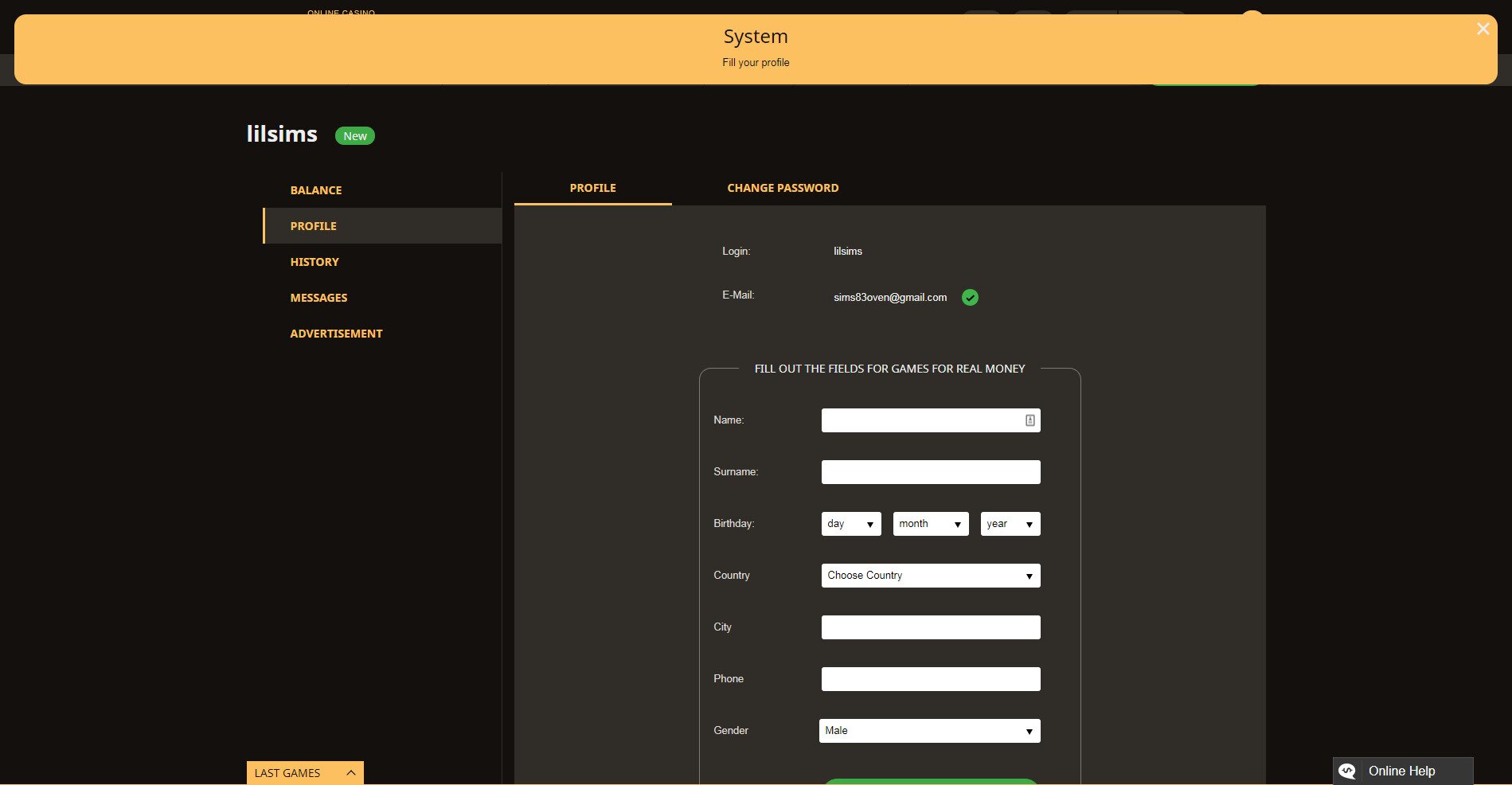Click the Last Games button label
The image size is (1512, 785).
(287, 773)
